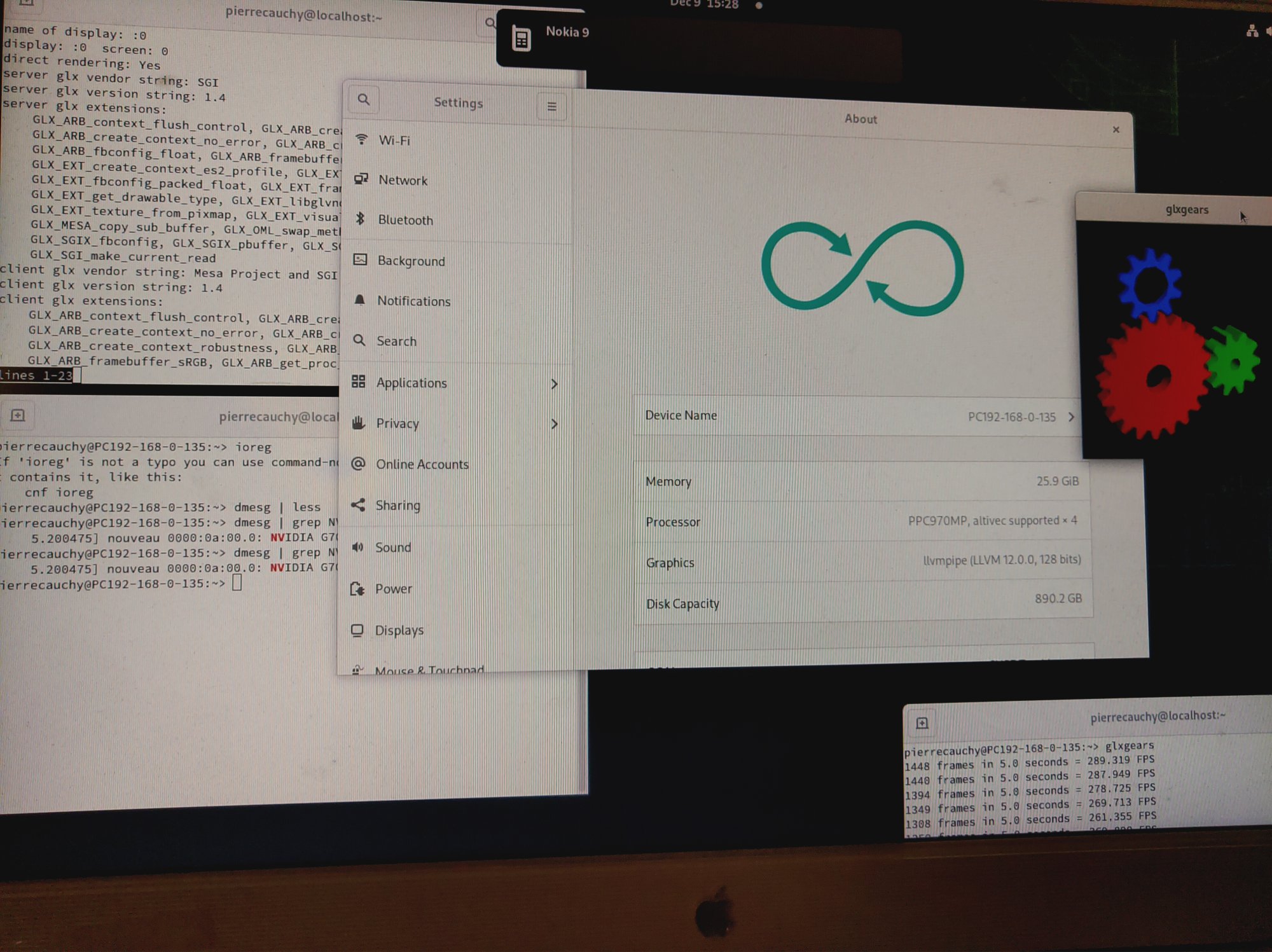Select Background in Settings sidebar
The width and height of the screenshot is (1272, 952).
[x=411, y=261]
